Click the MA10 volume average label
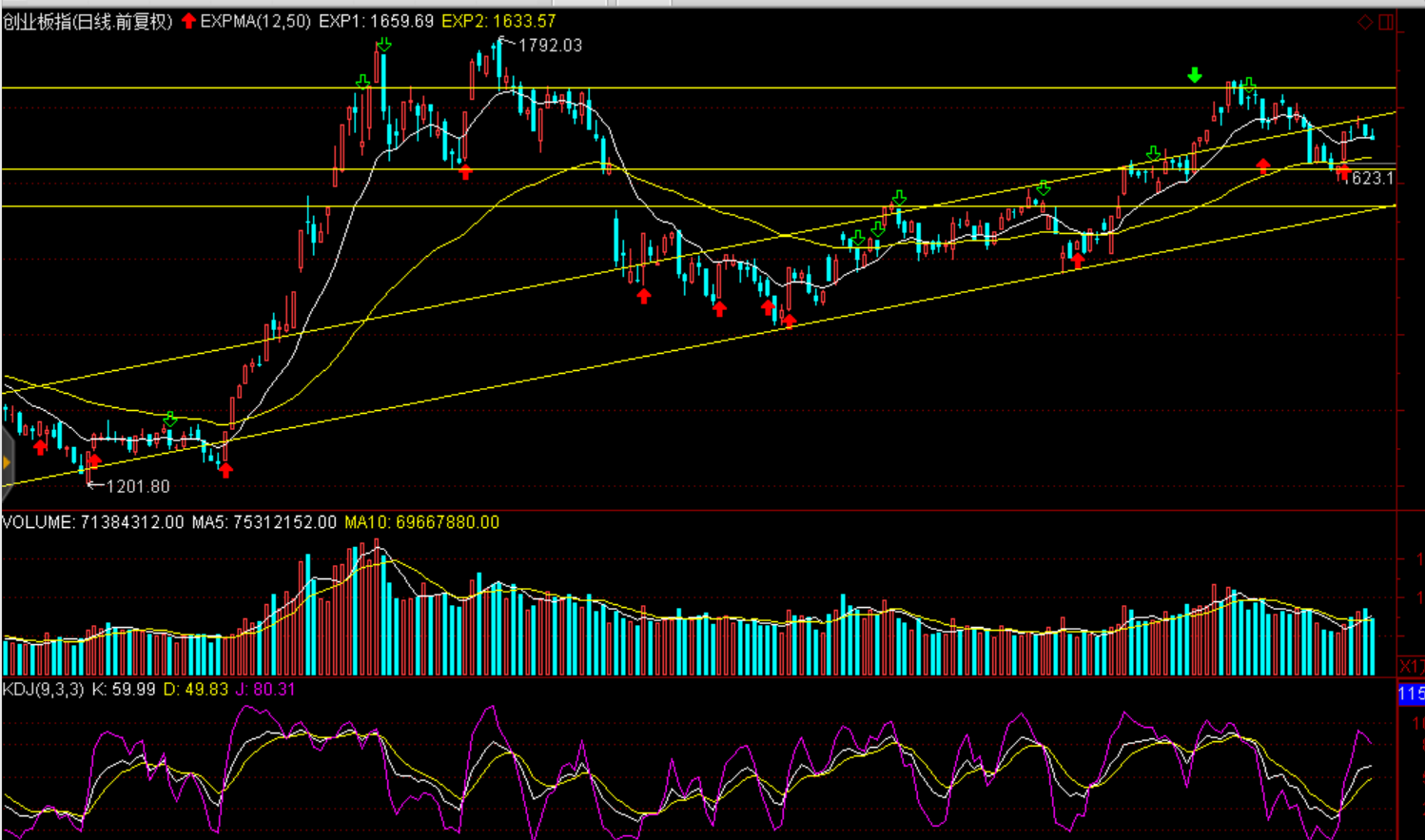 click(x=421, y=522)
